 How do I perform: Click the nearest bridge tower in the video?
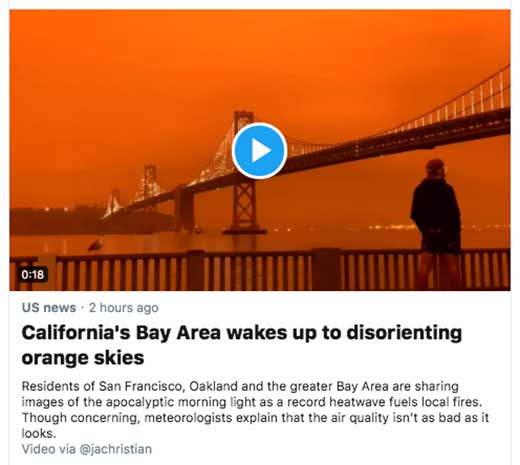click(x=244, y=173)
